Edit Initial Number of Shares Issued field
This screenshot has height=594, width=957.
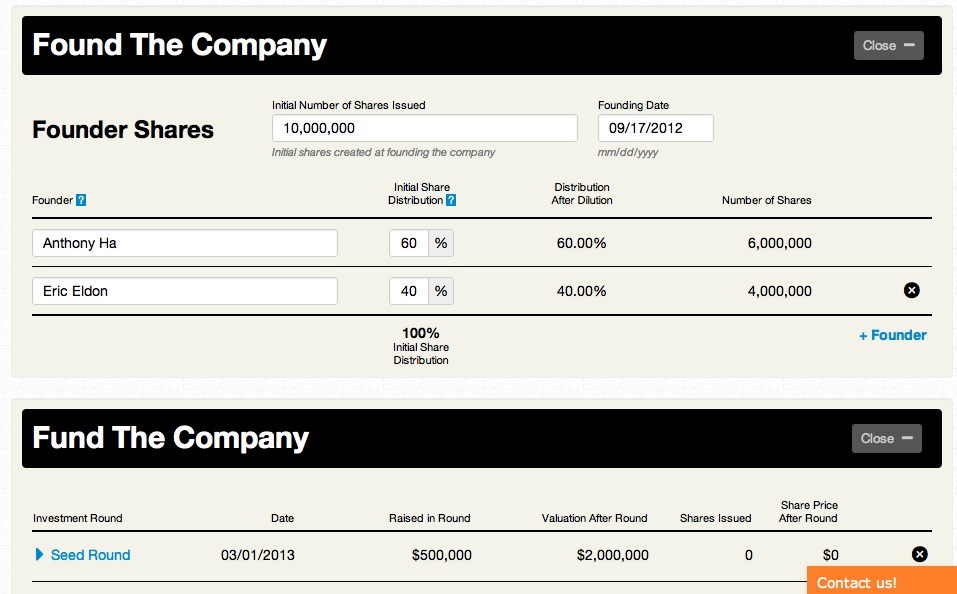point(424,128)
